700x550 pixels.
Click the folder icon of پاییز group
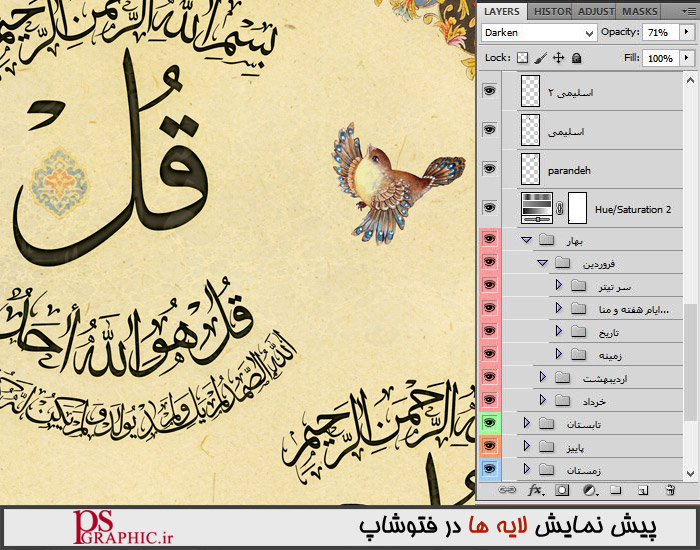point(546,446)
